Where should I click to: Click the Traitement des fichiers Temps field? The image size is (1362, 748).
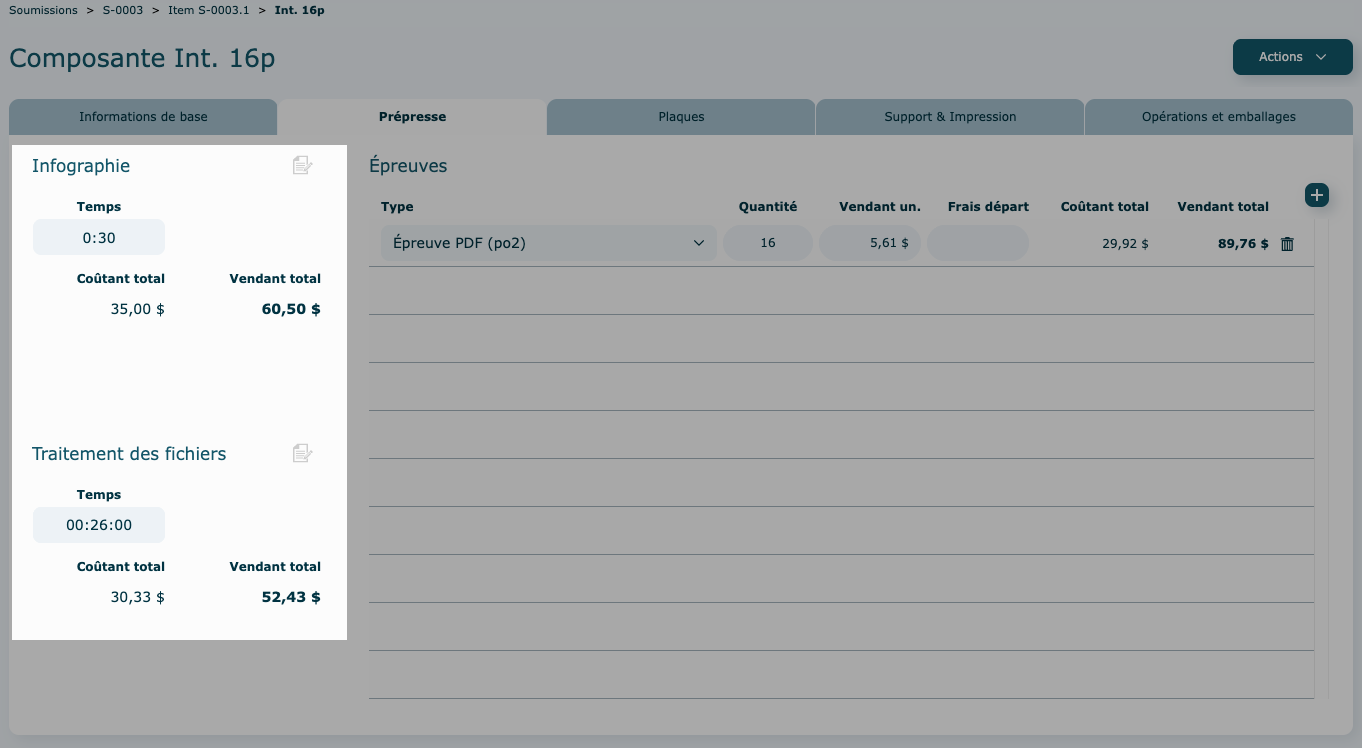(x=99, y=525)
